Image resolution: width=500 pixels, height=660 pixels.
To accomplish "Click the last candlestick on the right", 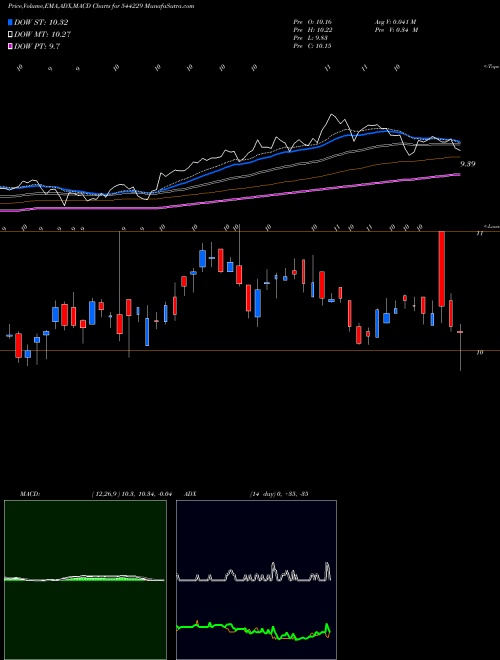I will click(x=460, y=332).
